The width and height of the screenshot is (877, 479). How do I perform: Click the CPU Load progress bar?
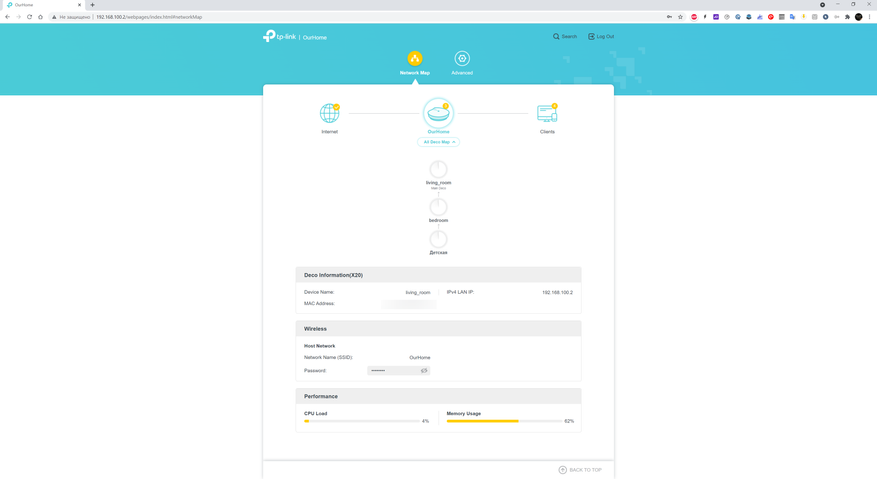(x=362, y=421)
